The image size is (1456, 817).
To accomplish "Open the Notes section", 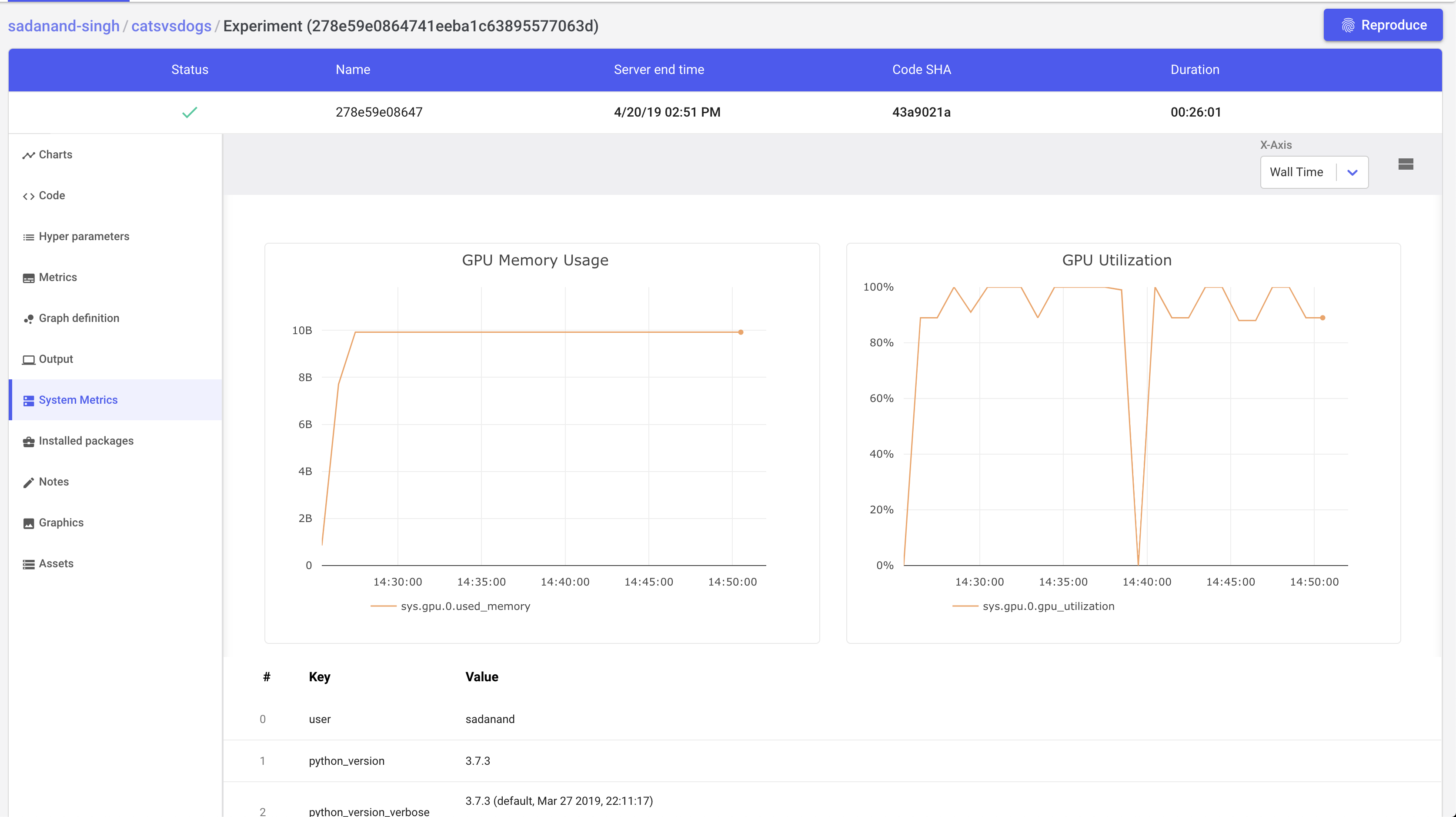I will tap(116, 482).
